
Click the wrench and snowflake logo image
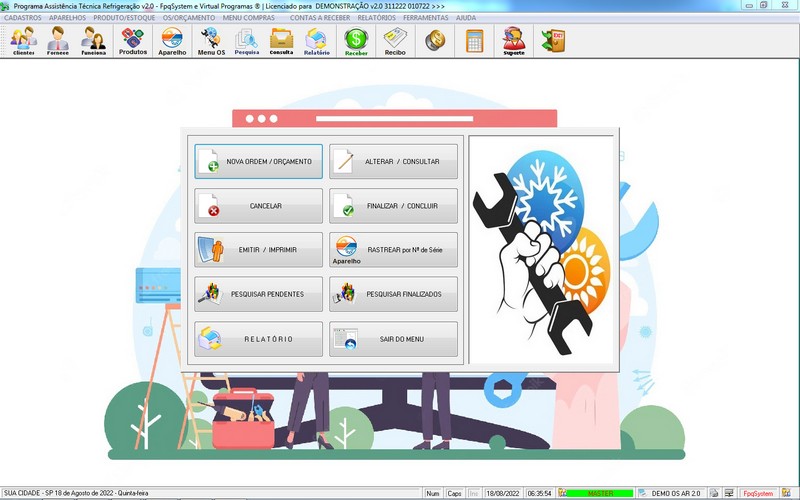541,250
